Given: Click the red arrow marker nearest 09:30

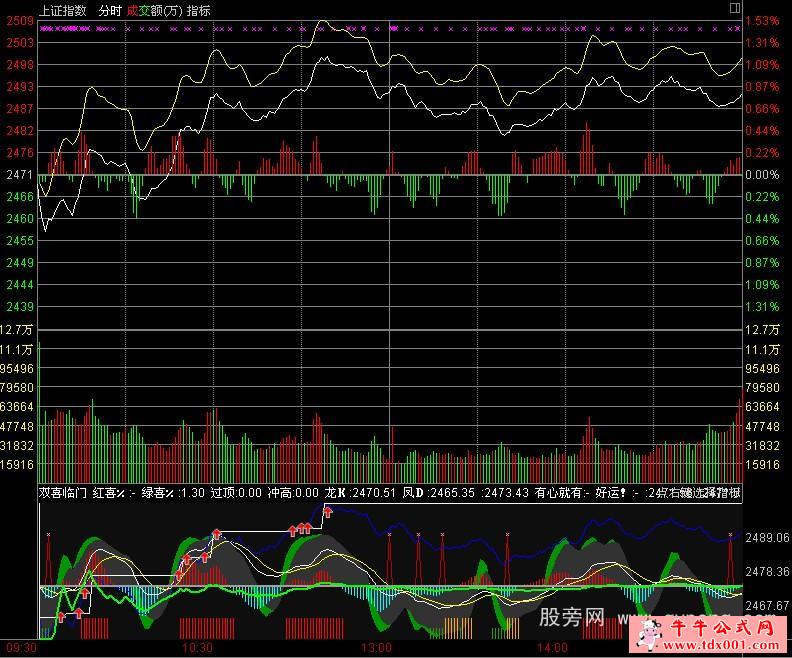Looking at the screenshot, I should click(62, 616).
